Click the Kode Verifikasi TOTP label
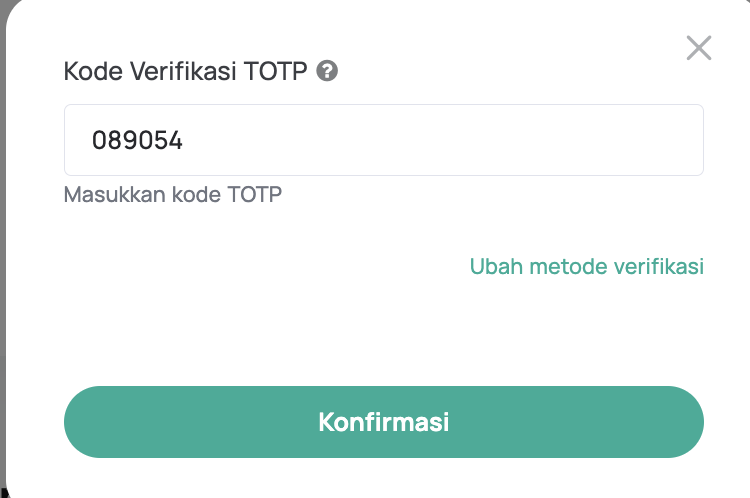 click(x=186, y=72)
